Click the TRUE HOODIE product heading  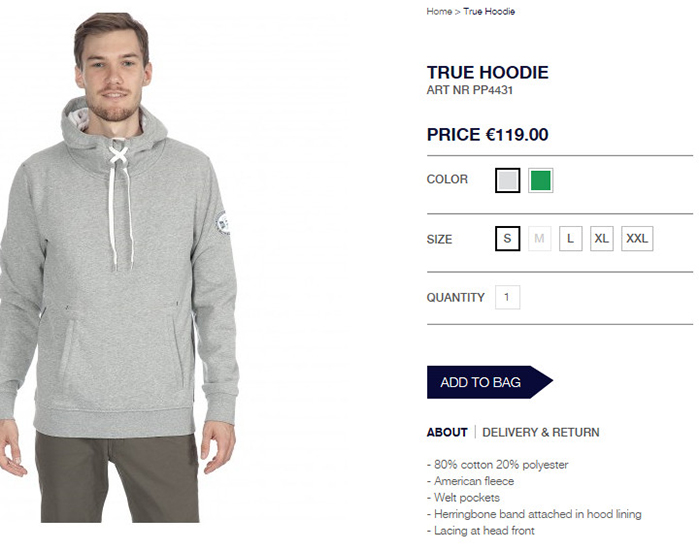click(x=488, y=72)
